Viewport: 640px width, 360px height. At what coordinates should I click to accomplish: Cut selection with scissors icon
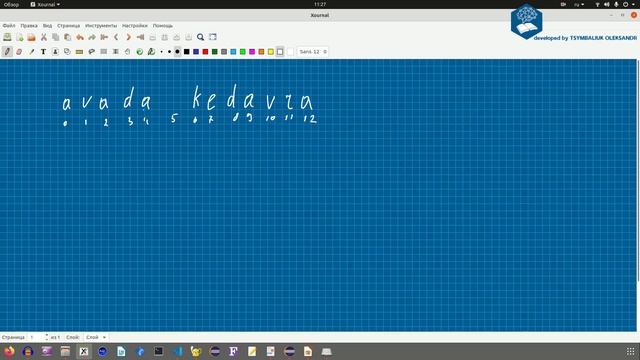click(44, 37)
